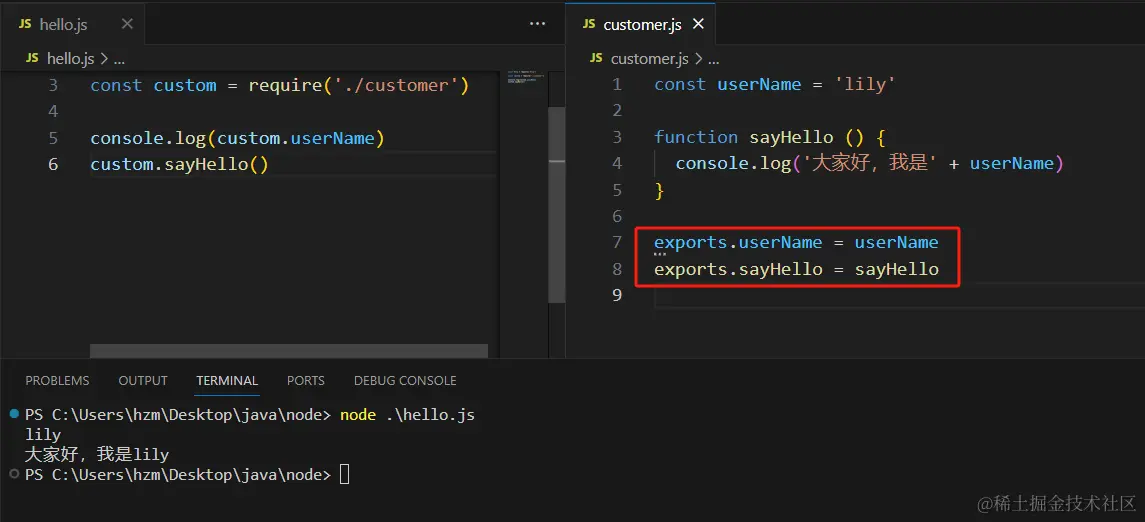Click the hollow prompt marker on last terminal line
Image resolution: width=1145 pixels, height=522 pixels.
click(x=15, y=475)
